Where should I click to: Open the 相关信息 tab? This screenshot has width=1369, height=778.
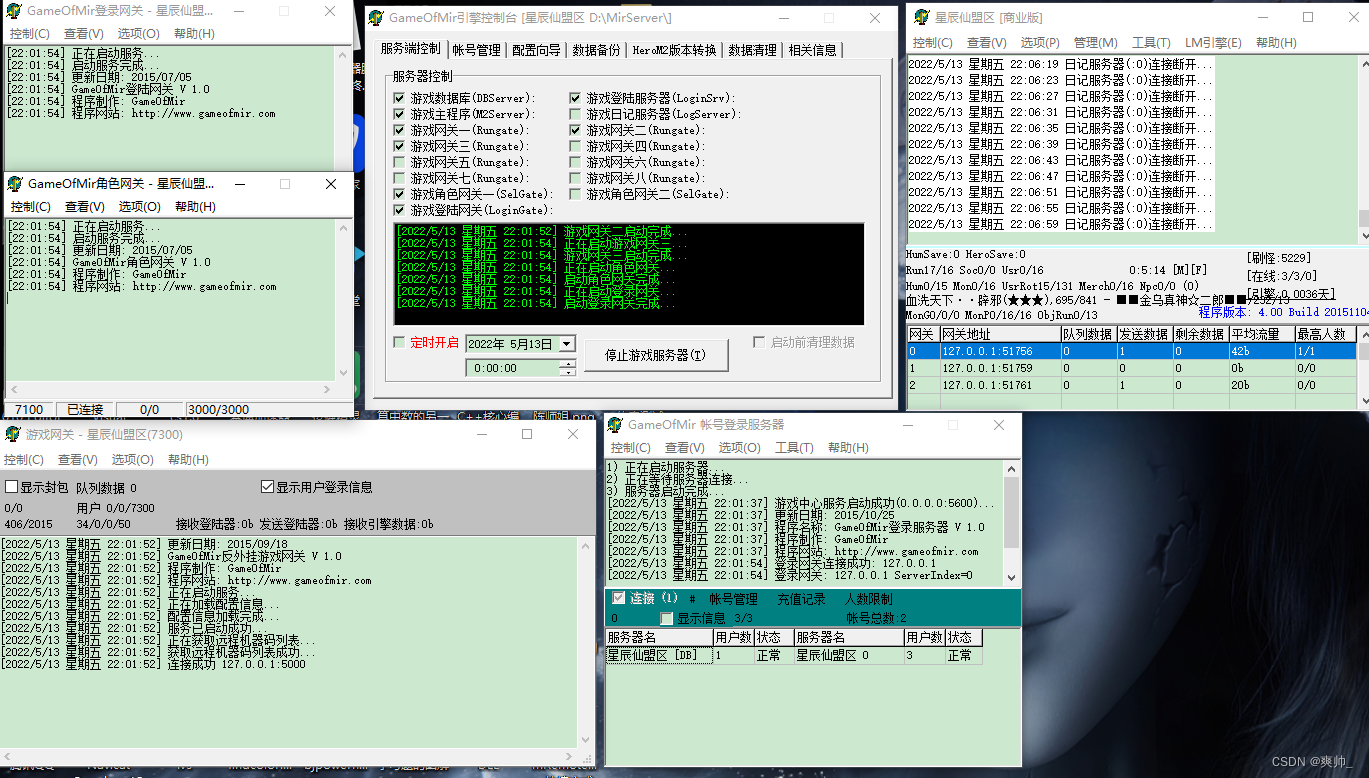coord(812,50)
